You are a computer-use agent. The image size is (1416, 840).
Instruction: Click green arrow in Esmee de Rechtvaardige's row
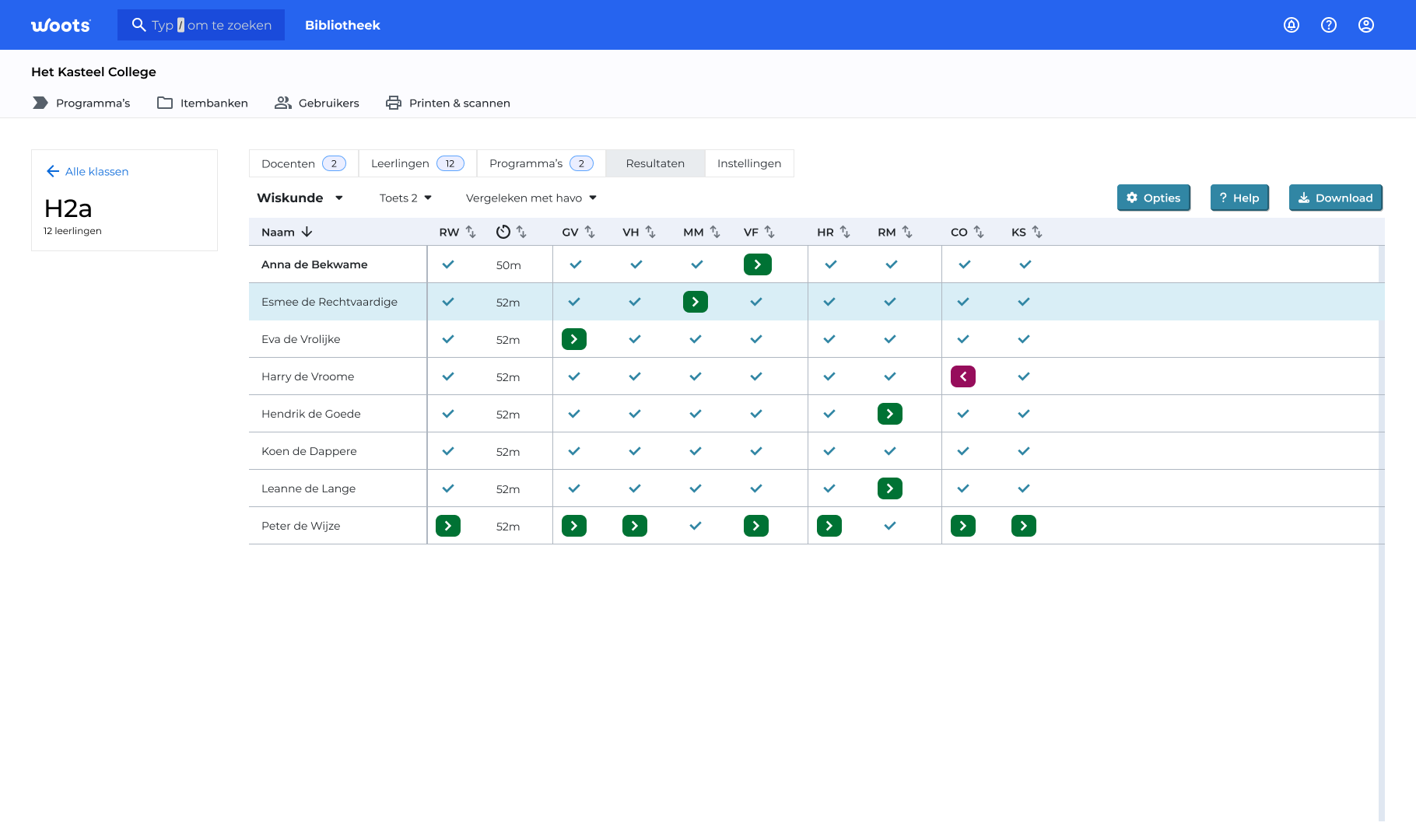click(696, 302)
